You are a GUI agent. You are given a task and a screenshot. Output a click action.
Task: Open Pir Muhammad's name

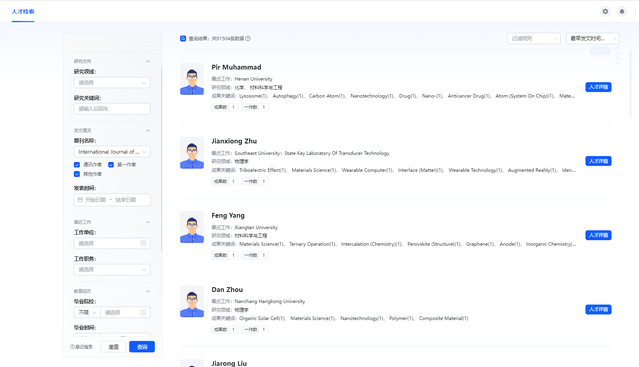click(x=236, y=67)
